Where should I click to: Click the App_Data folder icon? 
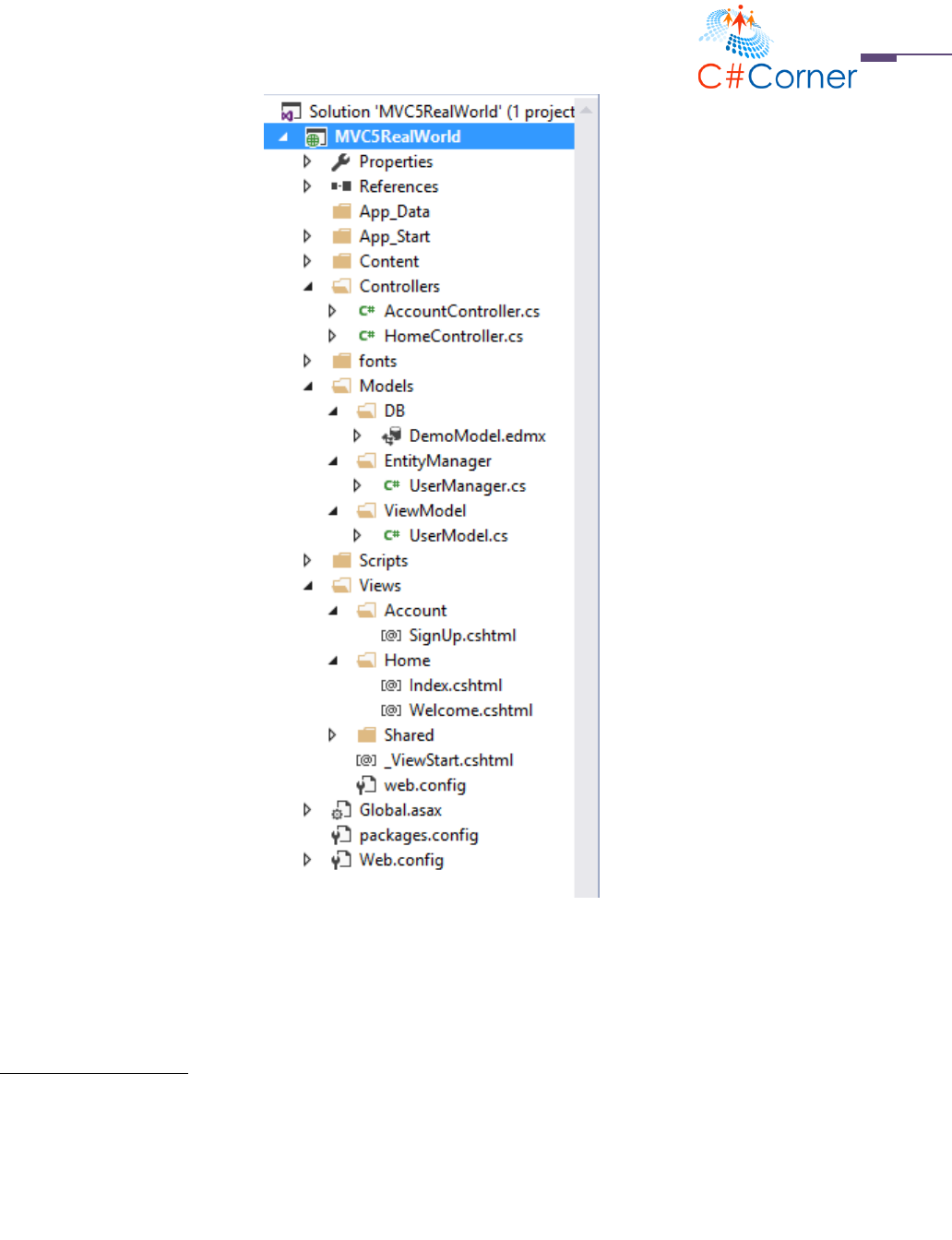341,211
